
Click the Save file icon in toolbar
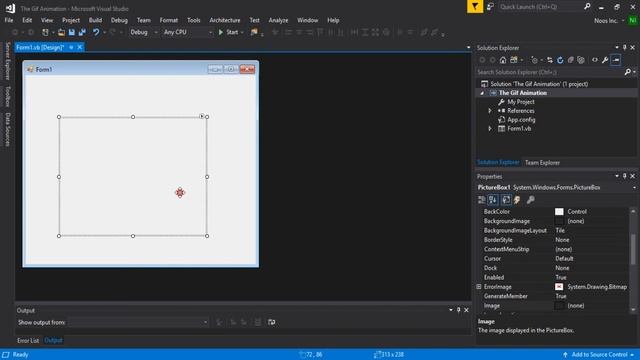click(x=72, y=32)
